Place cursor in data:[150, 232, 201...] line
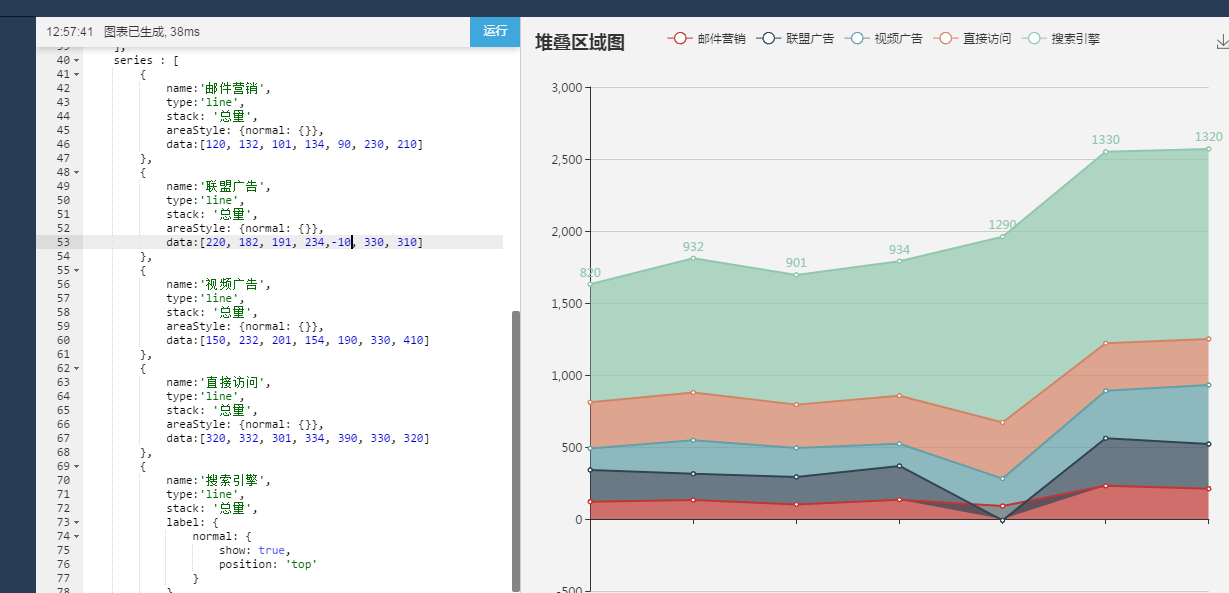 (297, 340)
